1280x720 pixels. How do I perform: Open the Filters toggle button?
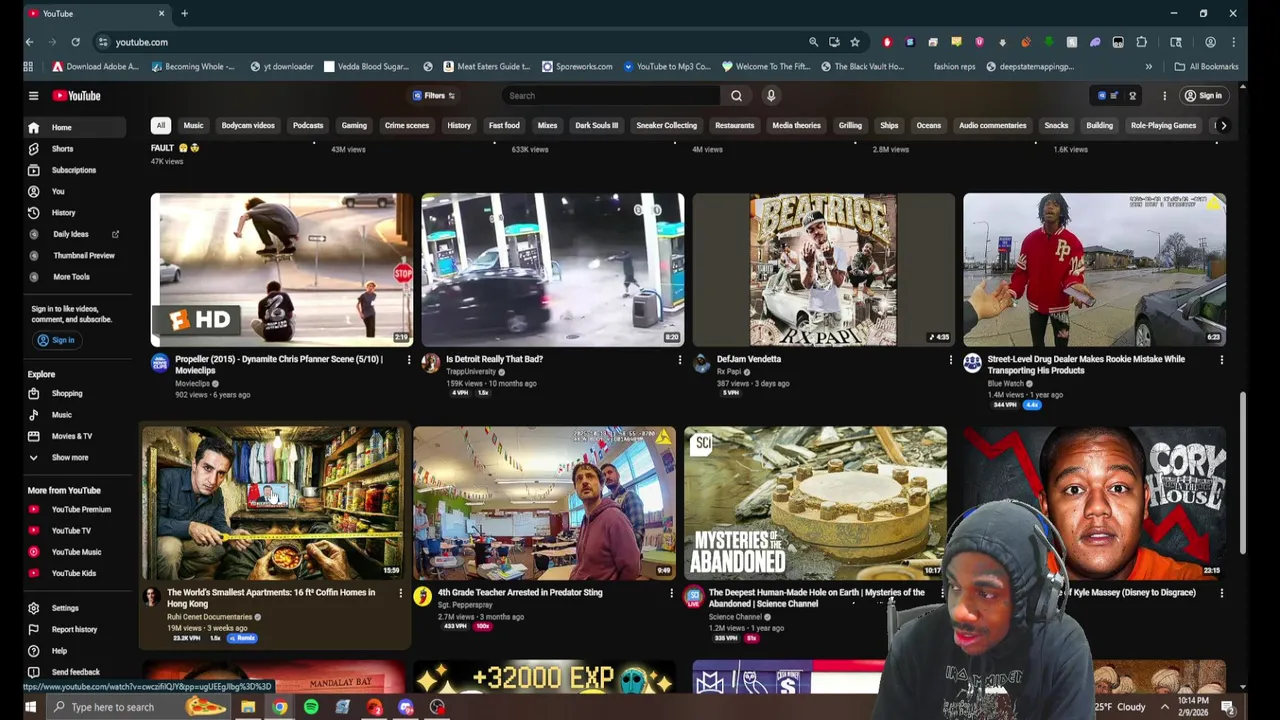[x=434, y=96]
